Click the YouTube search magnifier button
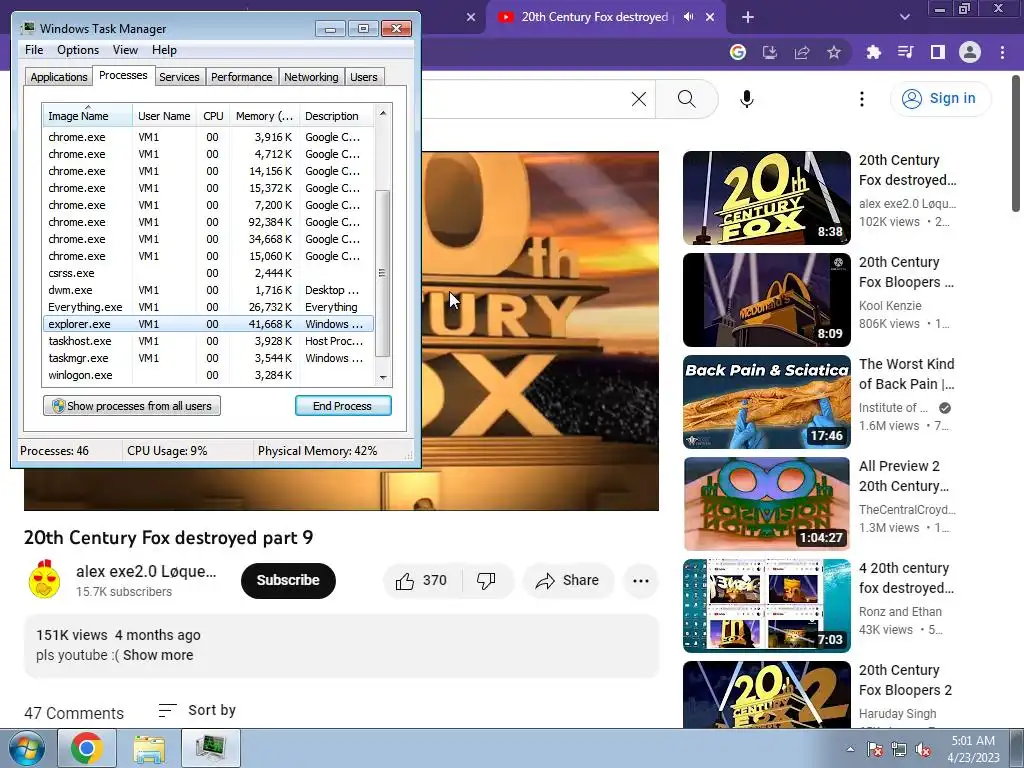The image size is (1024, 768). (x=686, y=99)
